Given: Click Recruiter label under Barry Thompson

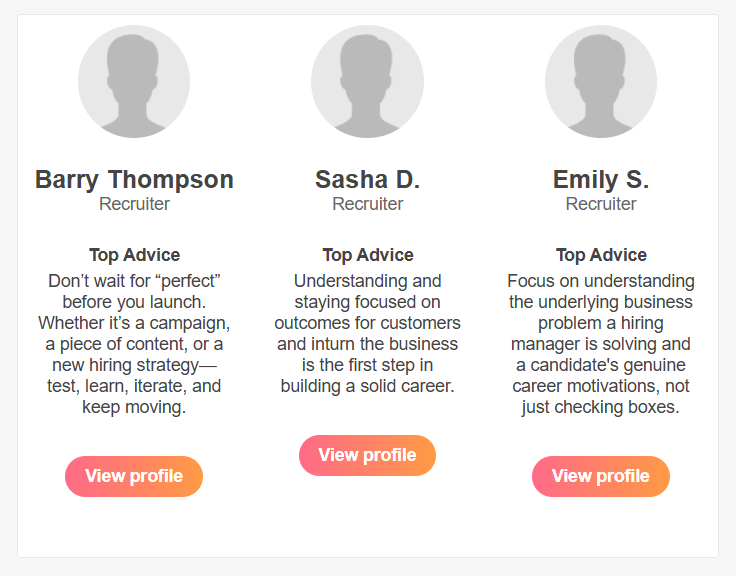Looking at the screenshot, I should tap(134, 204).
